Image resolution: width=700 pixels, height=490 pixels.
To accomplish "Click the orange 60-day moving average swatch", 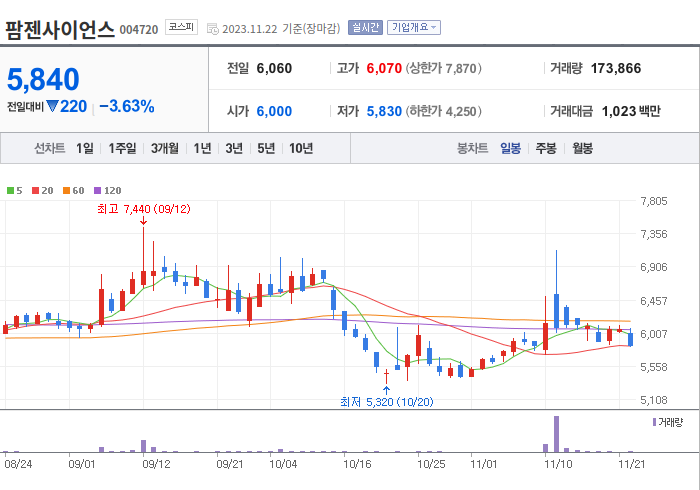I will pos(67,191).
